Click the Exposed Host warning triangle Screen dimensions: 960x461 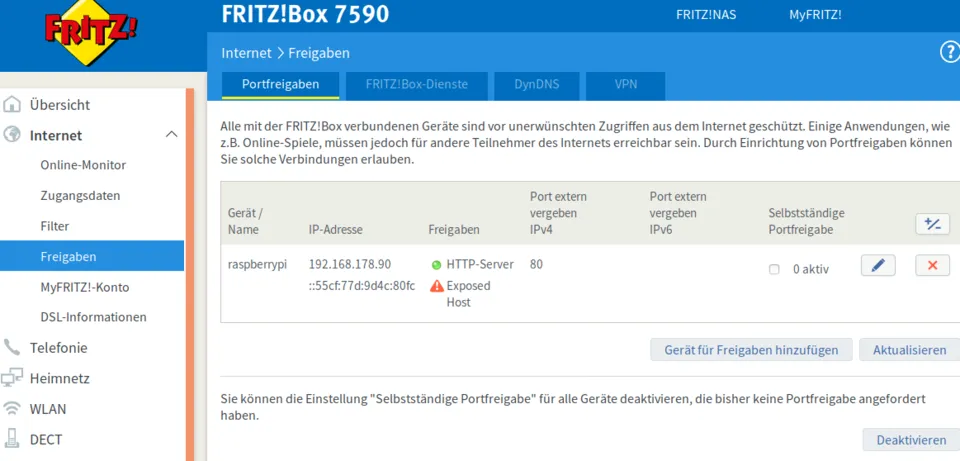(437, 286)
